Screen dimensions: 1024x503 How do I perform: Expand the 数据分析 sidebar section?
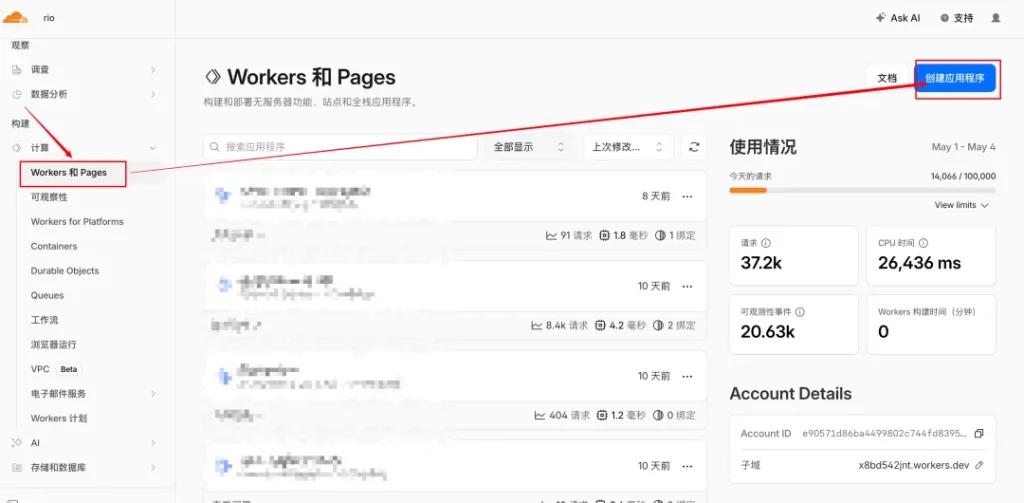tap(153, 94)
